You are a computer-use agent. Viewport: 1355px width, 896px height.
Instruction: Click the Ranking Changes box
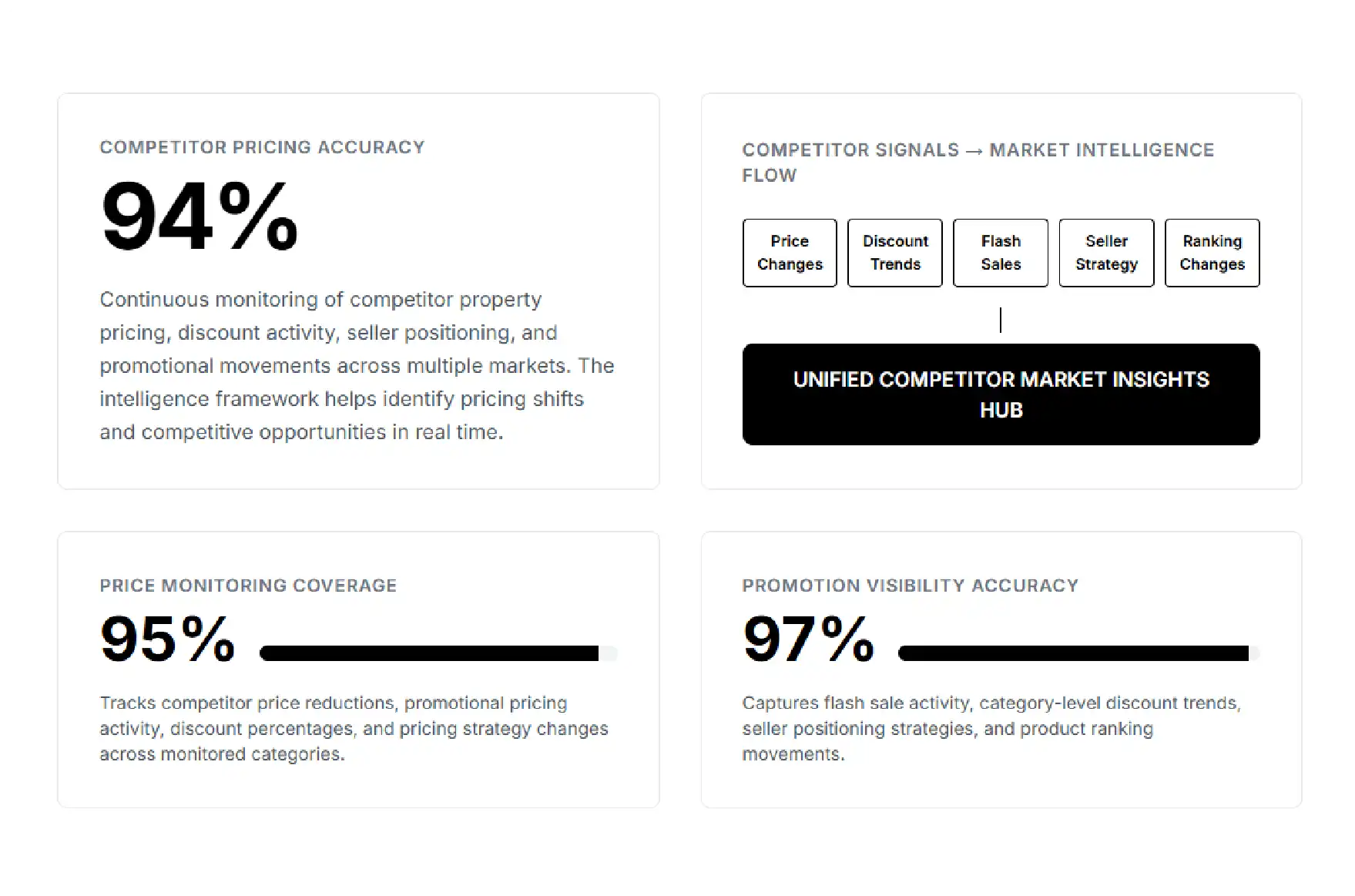tap(1212, 253)
